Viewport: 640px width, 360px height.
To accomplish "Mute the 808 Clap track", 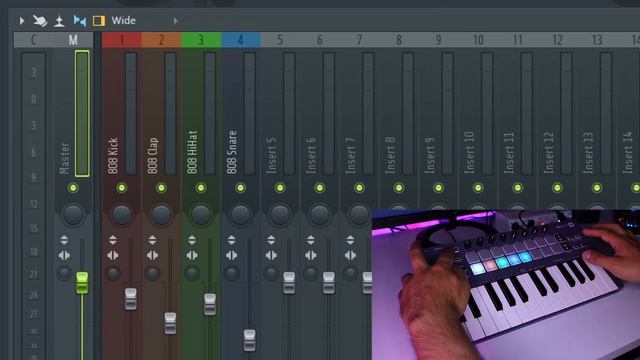I will pos(161,188).
